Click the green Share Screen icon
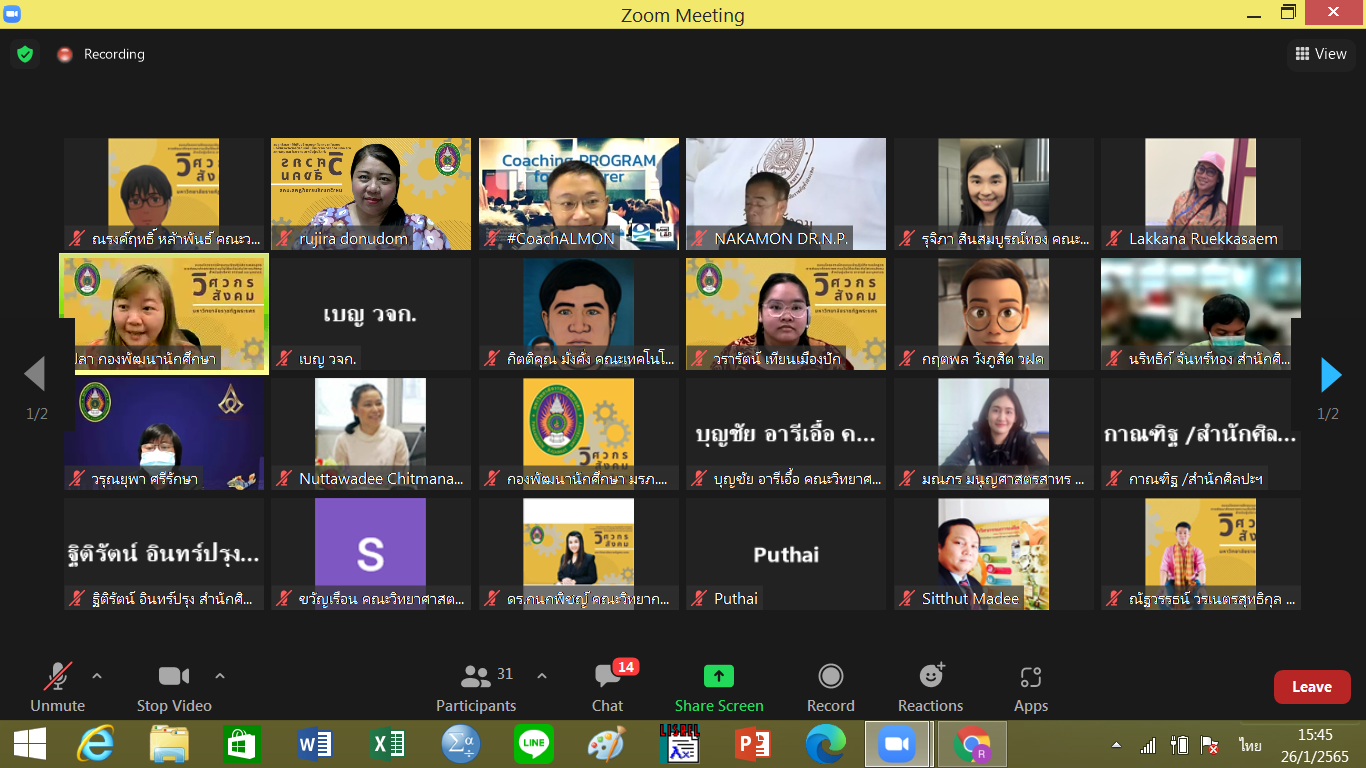The image size is (1366, 768). 718,677
